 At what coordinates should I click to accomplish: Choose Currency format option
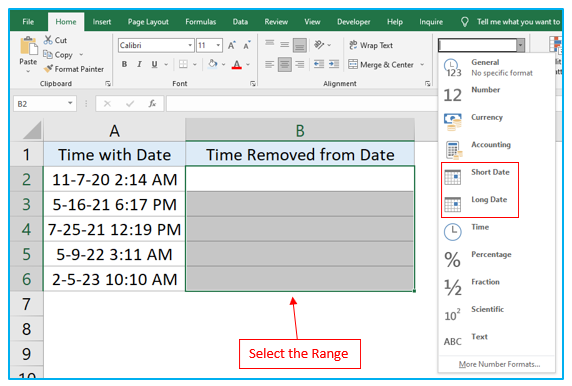click(x=496, y=122)
